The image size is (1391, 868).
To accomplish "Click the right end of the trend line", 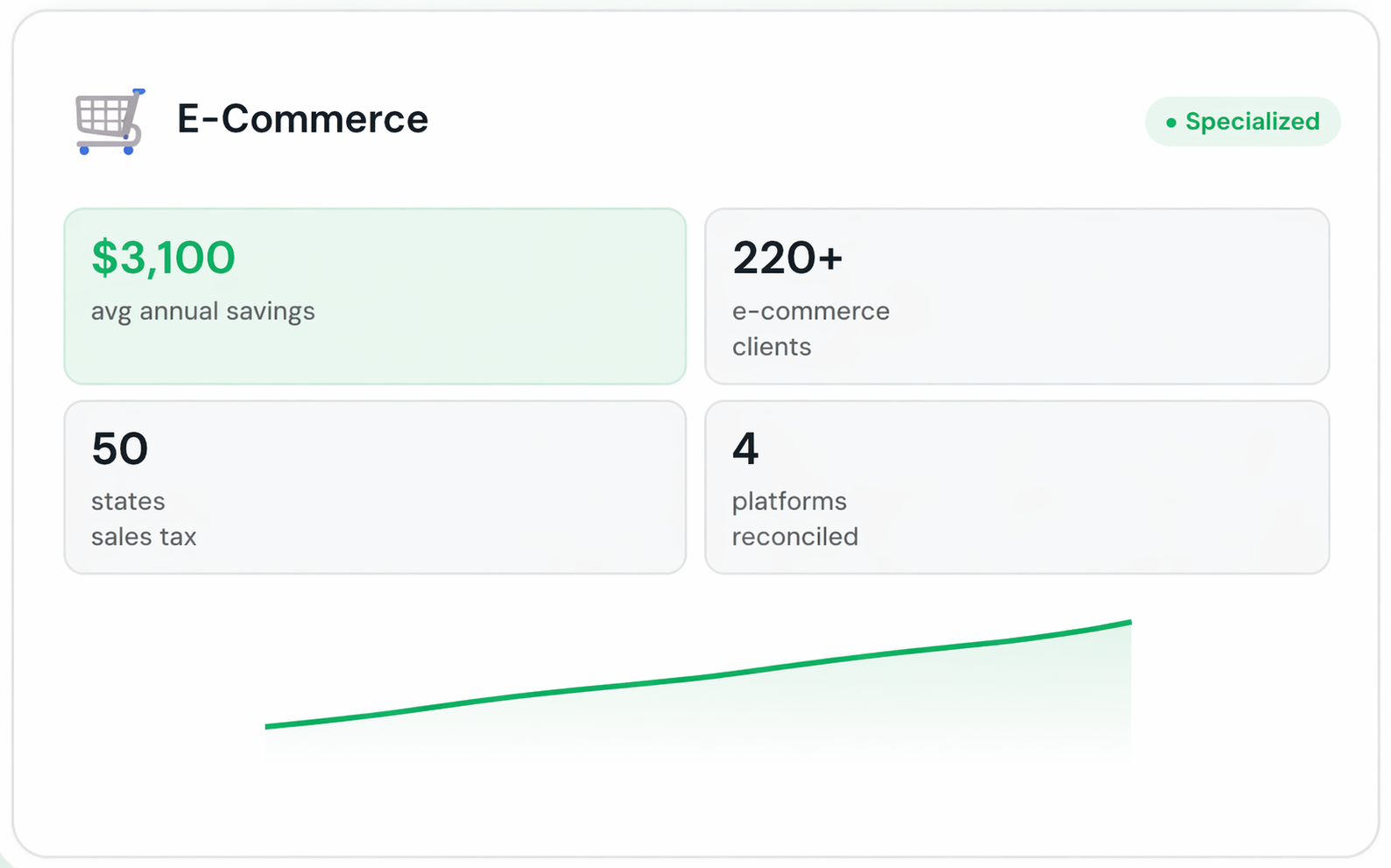I will [1127, 623].
